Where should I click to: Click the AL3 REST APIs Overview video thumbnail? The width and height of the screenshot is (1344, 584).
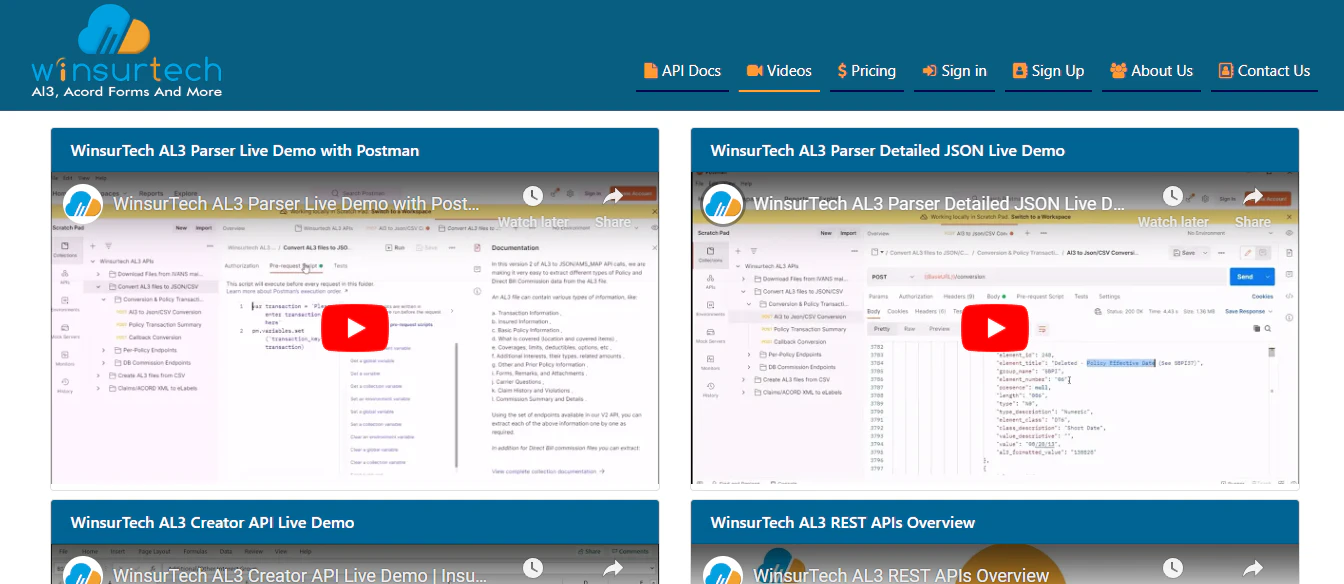click(995, 566)
